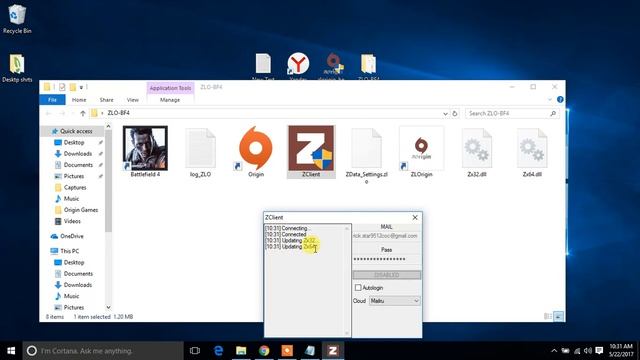The height and width of the screenshot is (360, 640).
Task: Show hidden system tray icons
Action: pyautogui.click(x=554, y=351)
